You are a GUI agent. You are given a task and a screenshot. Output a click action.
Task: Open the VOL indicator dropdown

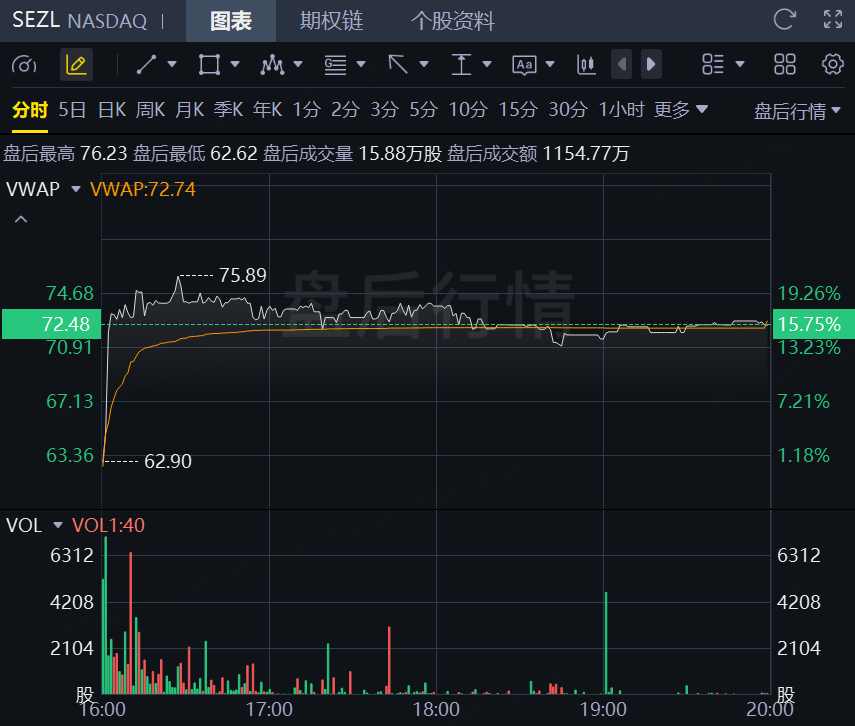pos(58,525)
